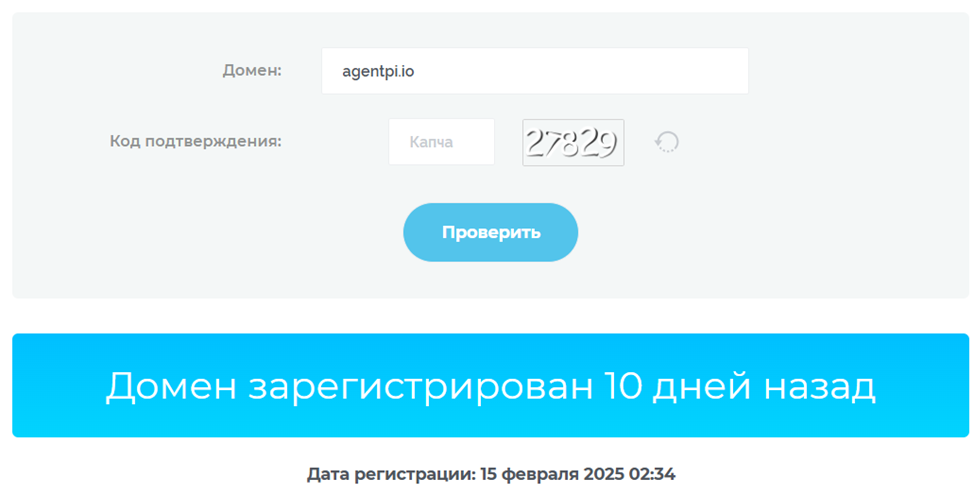Focus the Капча code input
Screen dimensions: 974x495
pyautogui.click(x=442, y=142)
